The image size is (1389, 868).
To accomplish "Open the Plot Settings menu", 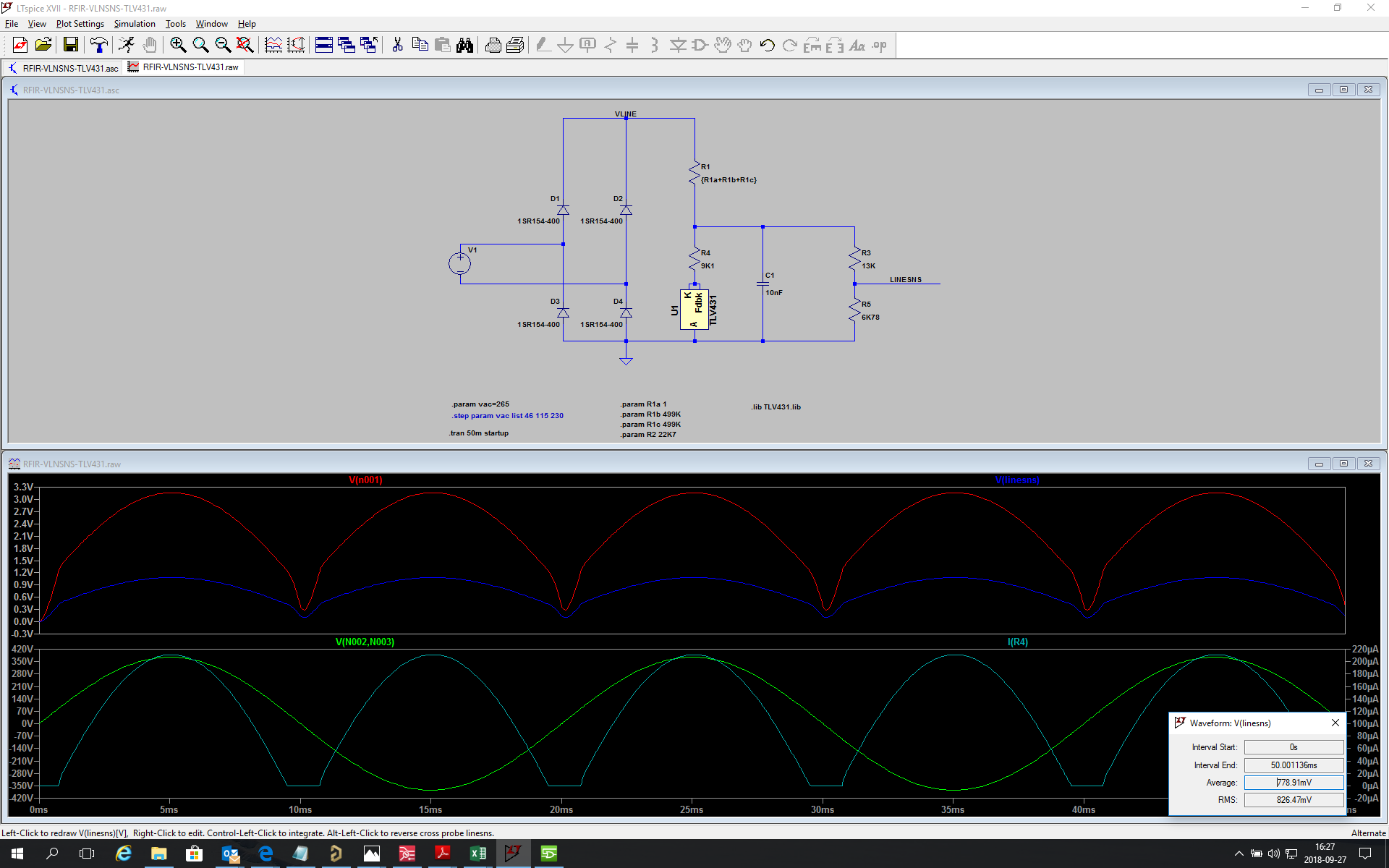I will (80, 24).
